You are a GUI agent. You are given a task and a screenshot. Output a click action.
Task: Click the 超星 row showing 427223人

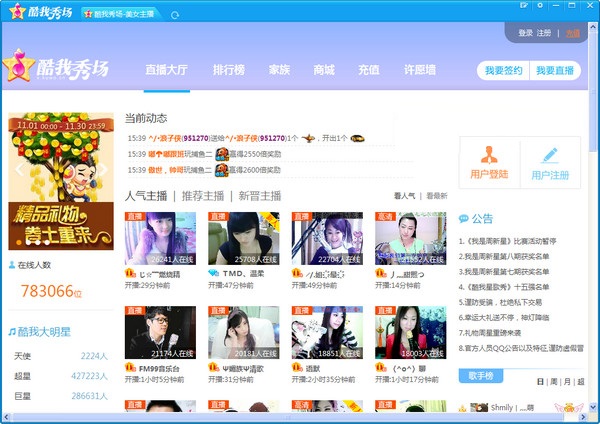tap(61, 376)
